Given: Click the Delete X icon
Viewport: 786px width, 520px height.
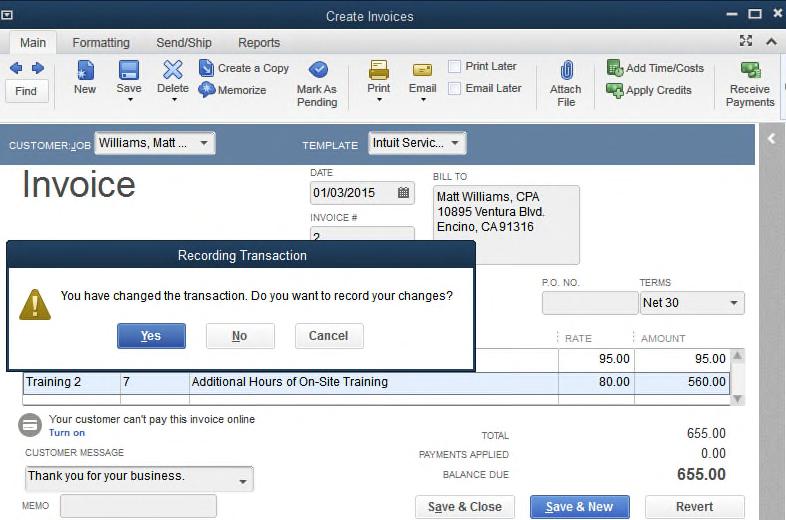Looking at the screenshot, I should [x=173, y=70].
